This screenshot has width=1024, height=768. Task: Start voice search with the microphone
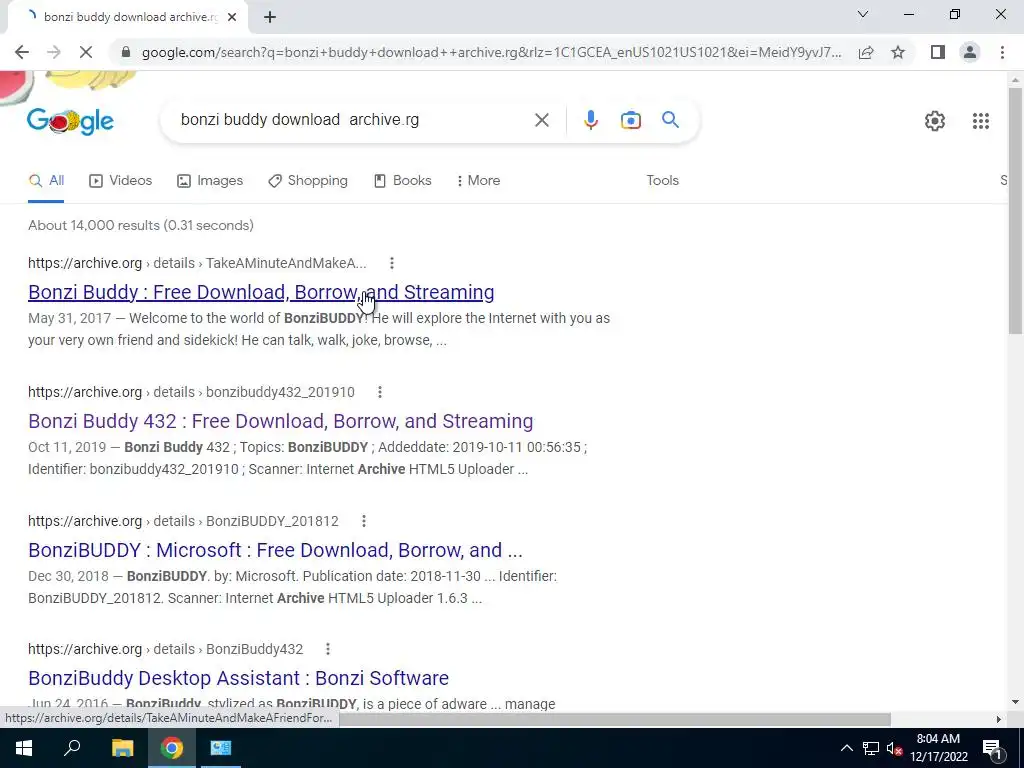[590, 120]
